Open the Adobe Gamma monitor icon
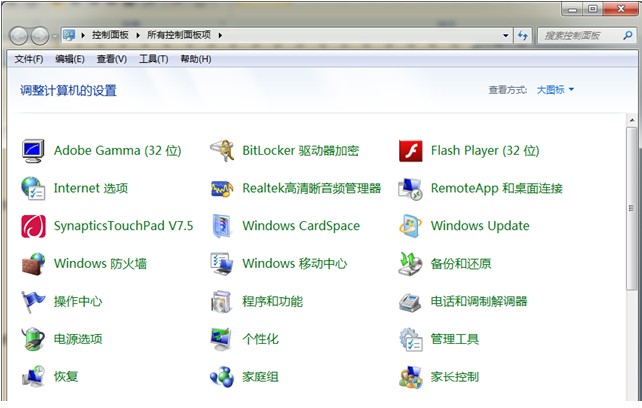Image resolution: width=642 pixels, height=408 pixels. 33,151
